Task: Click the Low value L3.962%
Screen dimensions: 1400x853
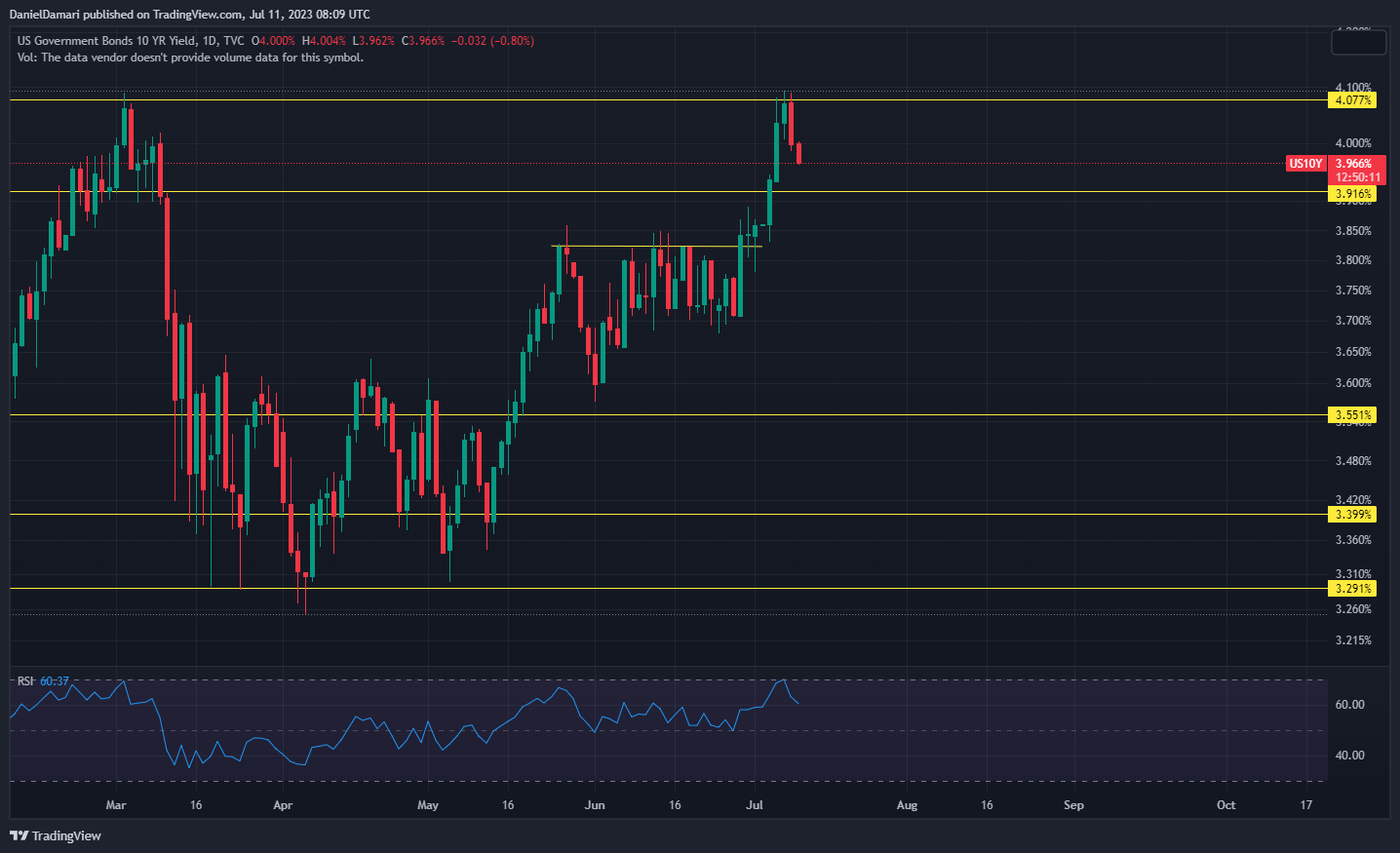Action: click(x=373, y=41)
